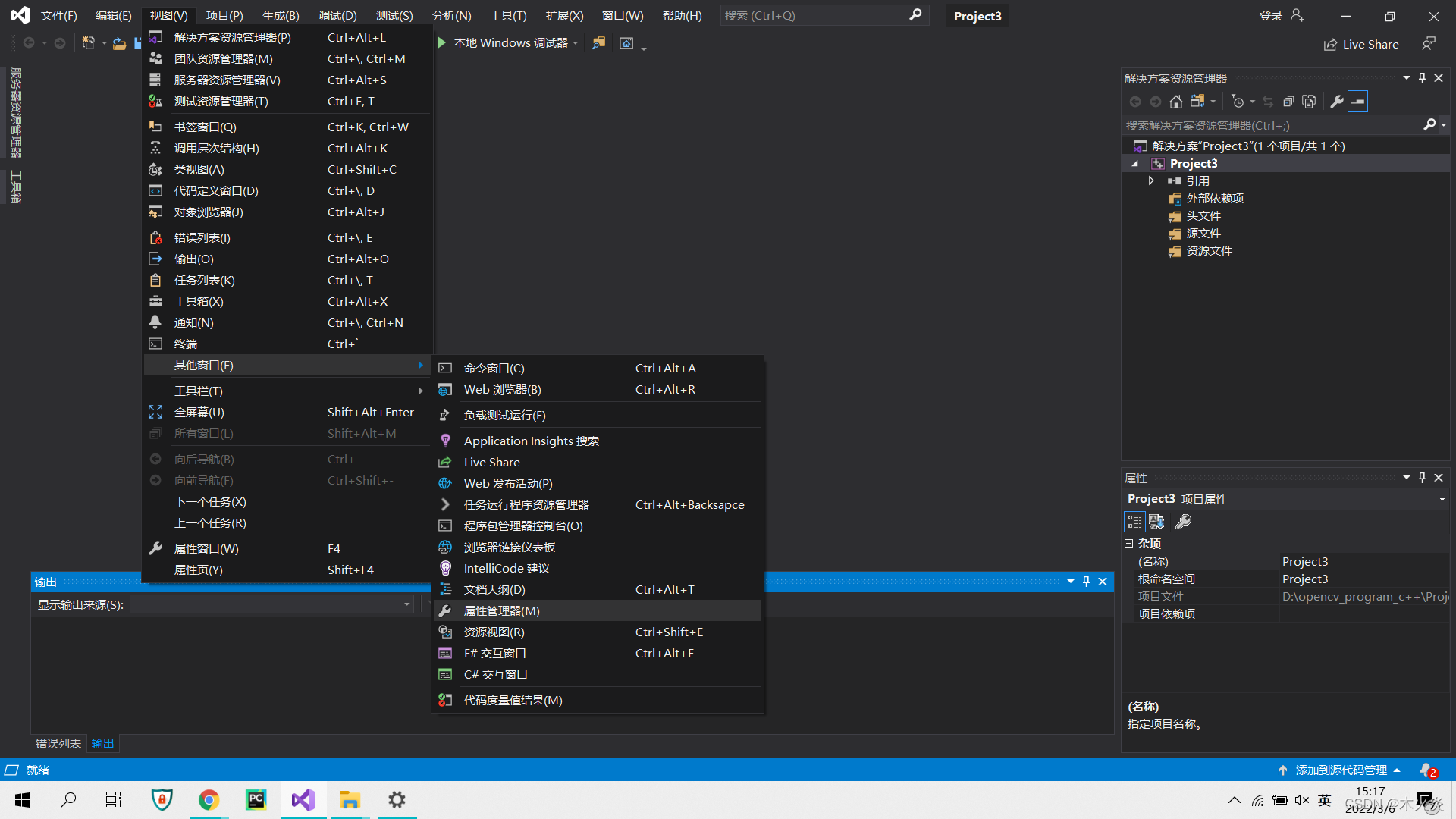1456x819 pixels.
Task: Click the 登录 sign-in link
Action: click(1271, 15)
